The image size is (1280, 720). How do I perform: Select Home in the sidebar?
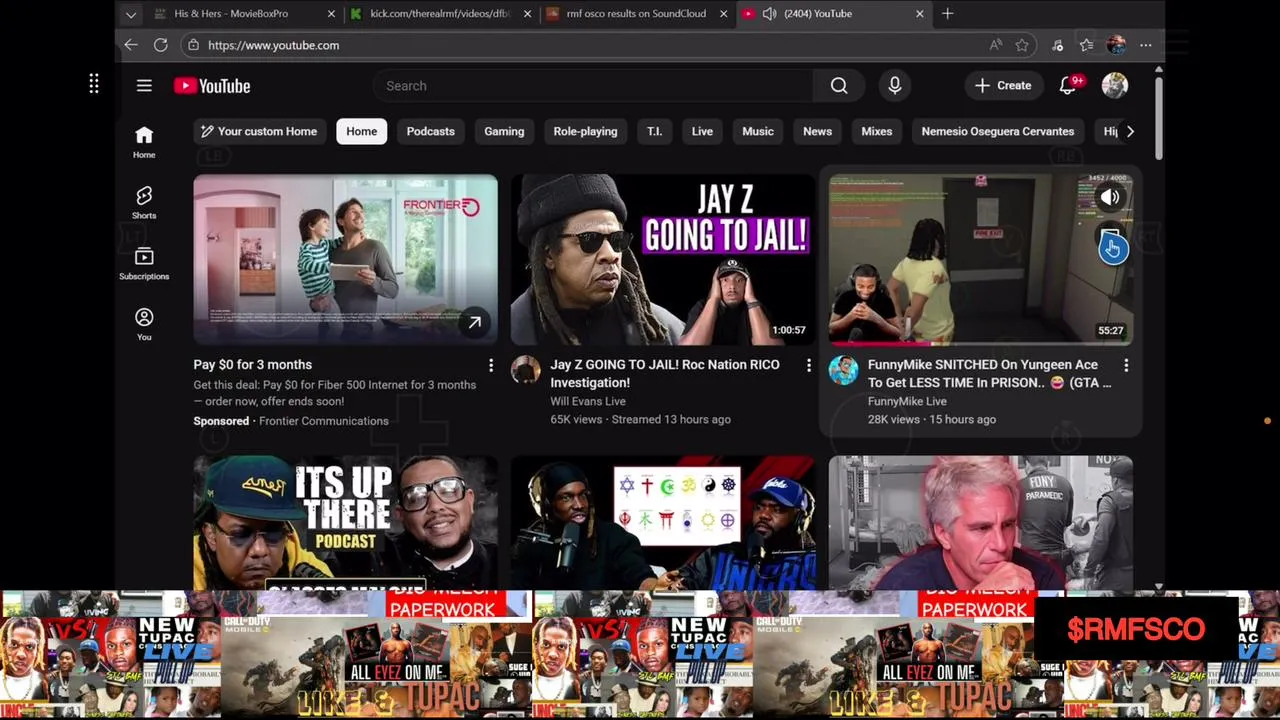point(144,141)
